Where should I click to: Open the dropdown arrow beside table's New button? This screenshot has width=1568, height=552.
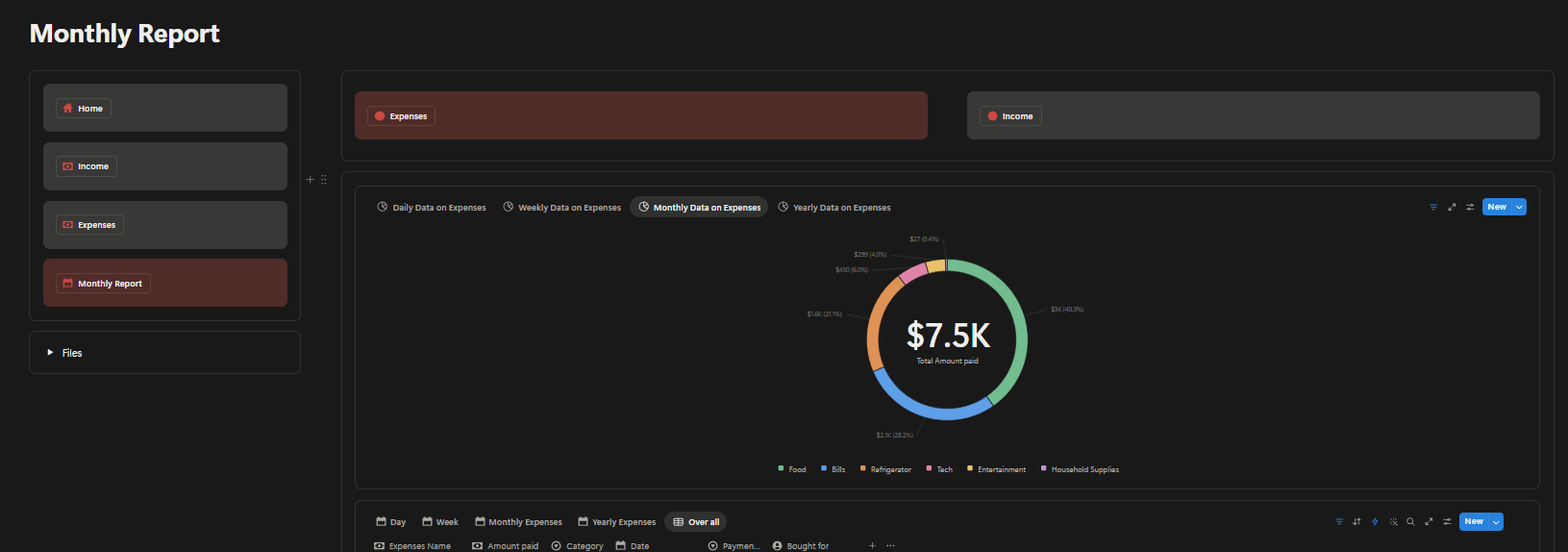(x=1496, y=522)
